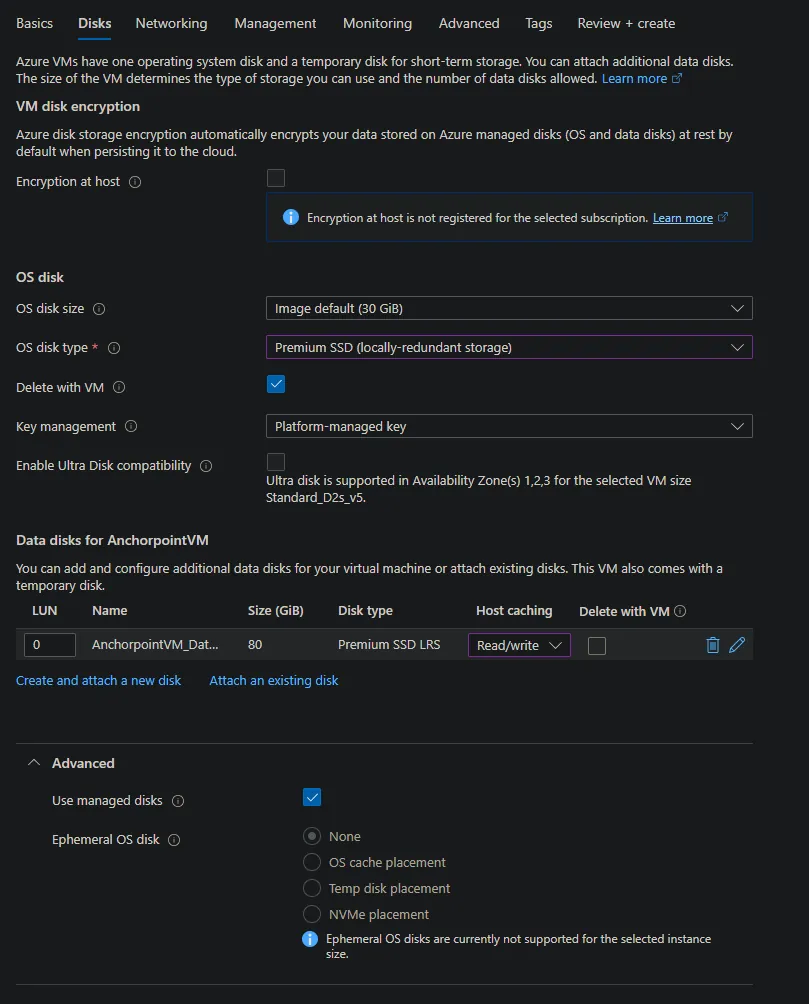Open the OS disk size dropdown
809x1004 pixels.
[508, 308]
